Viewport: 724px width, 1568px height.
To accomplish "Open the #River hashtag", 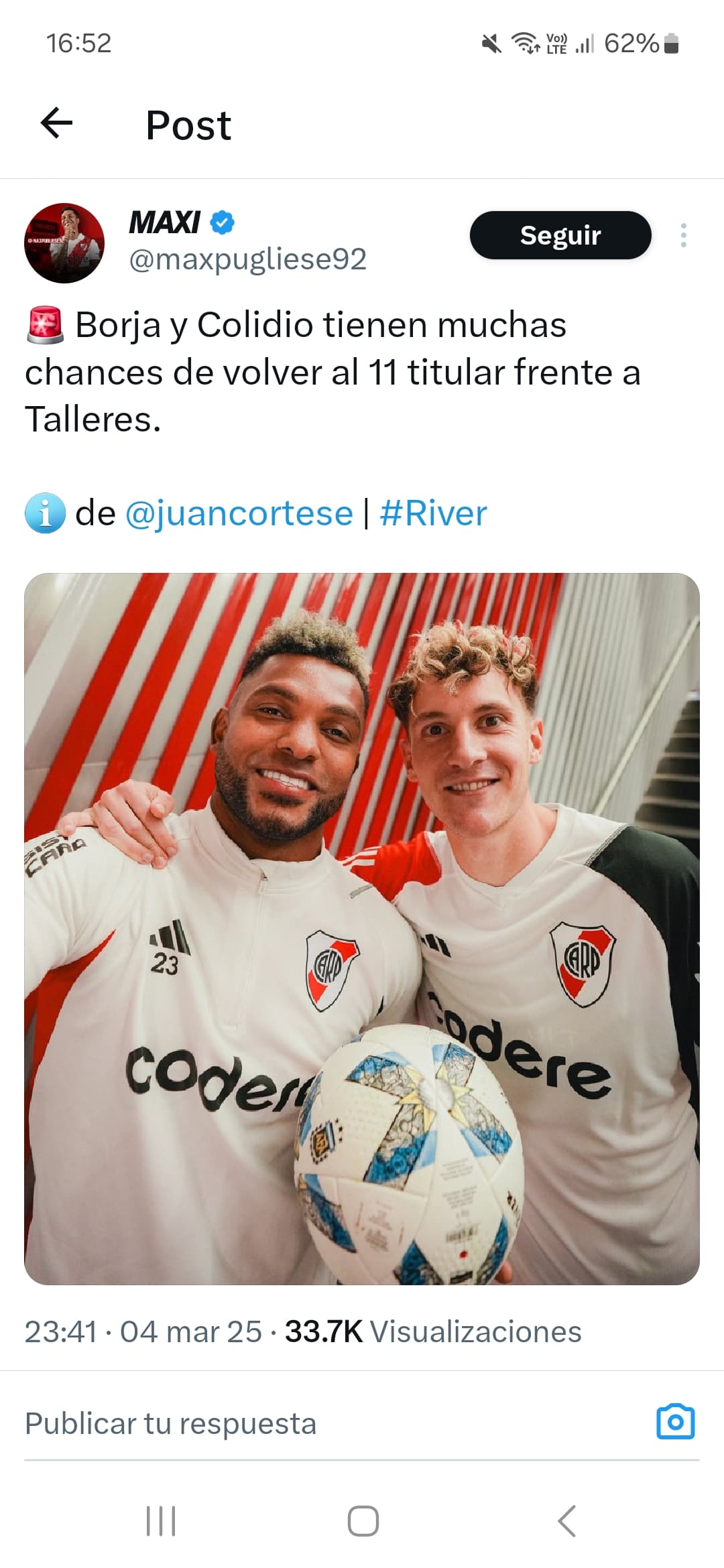I will pos(433,514).
